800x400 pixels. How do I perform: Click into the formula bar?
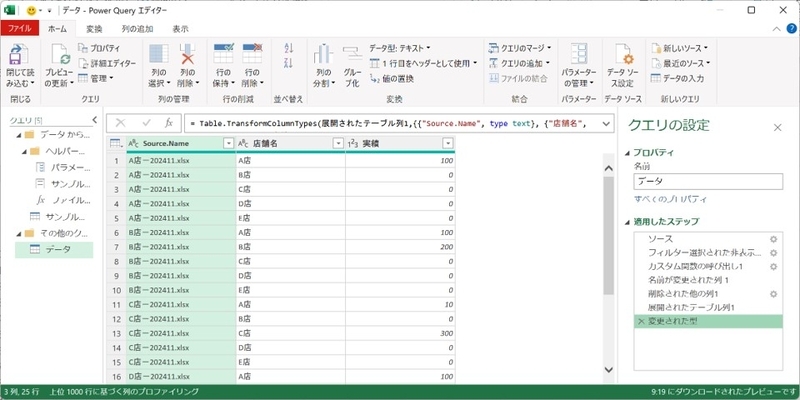(391, 123)
